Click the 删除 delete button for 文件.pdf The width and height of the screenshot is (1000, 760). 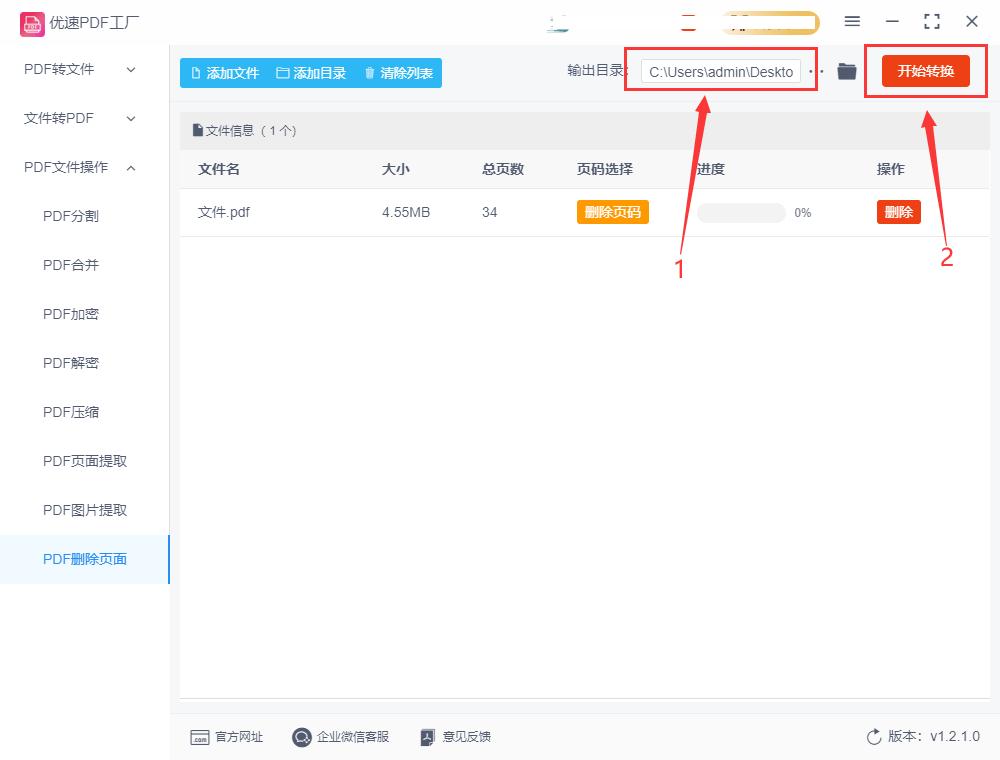point(898,212)
